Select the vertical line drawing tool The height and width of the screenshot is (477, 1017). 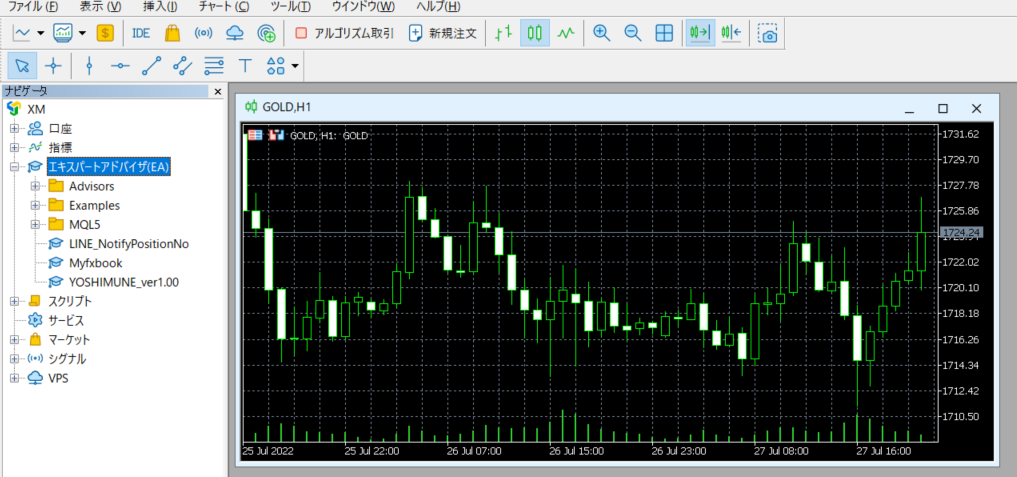tap(89, 66)
